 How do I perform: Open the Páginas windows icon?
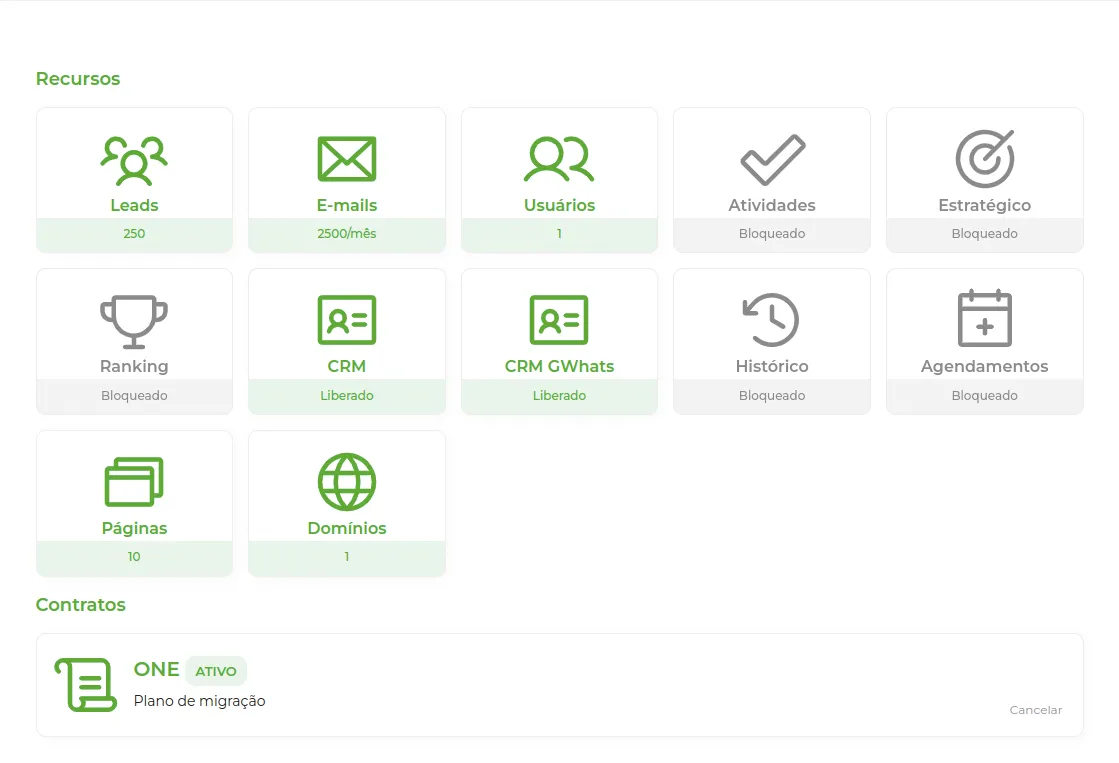click(134, 482)
